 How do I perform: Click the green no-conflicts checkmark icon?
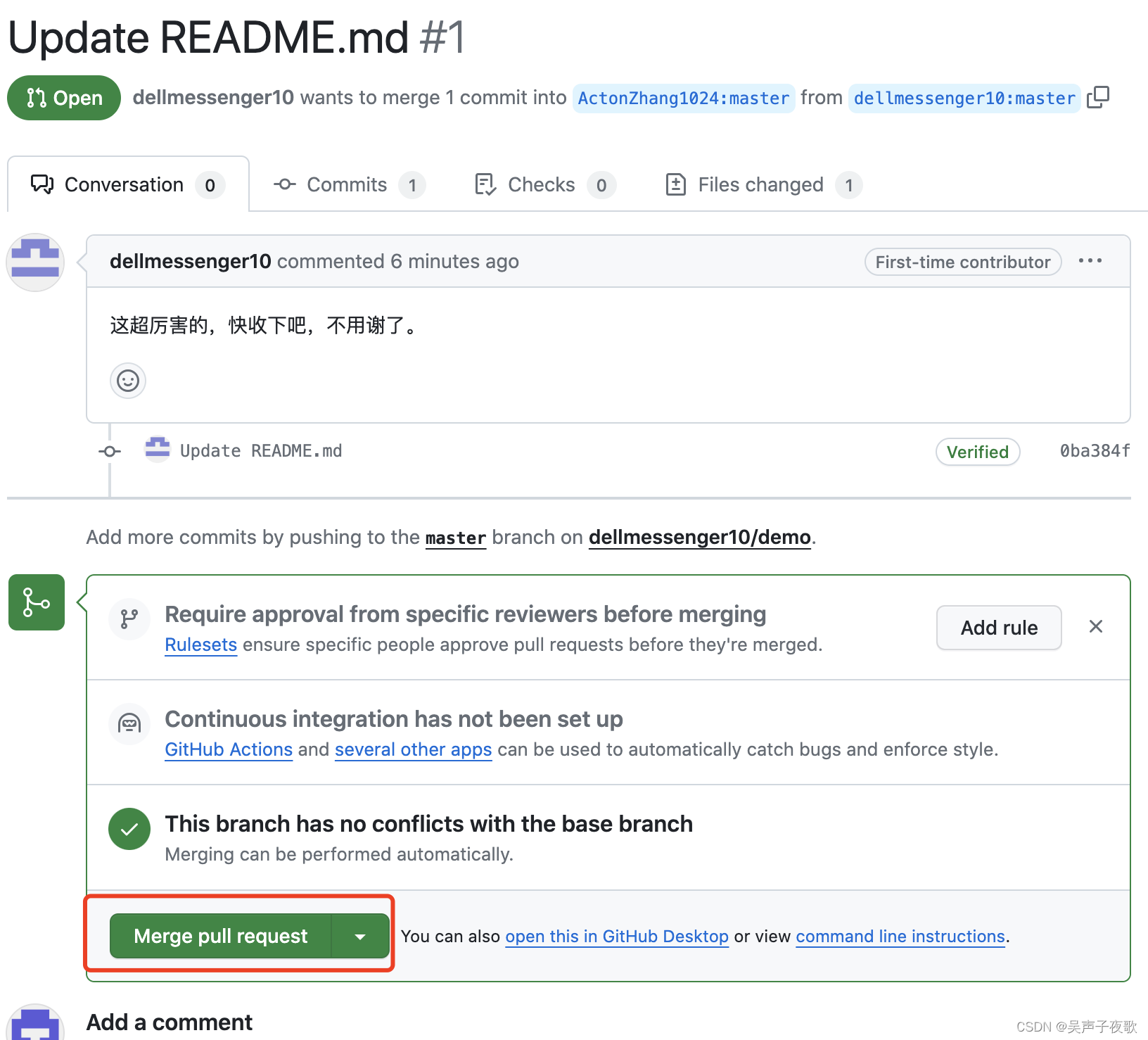129,829
